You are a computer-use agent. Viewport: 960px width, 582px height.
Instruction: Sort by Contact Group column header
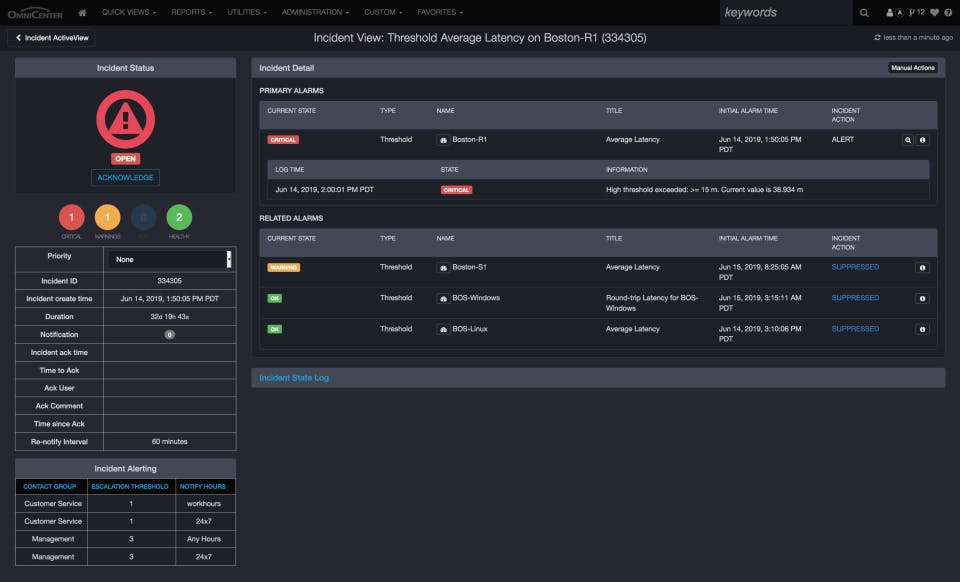(x=50, y=487)
